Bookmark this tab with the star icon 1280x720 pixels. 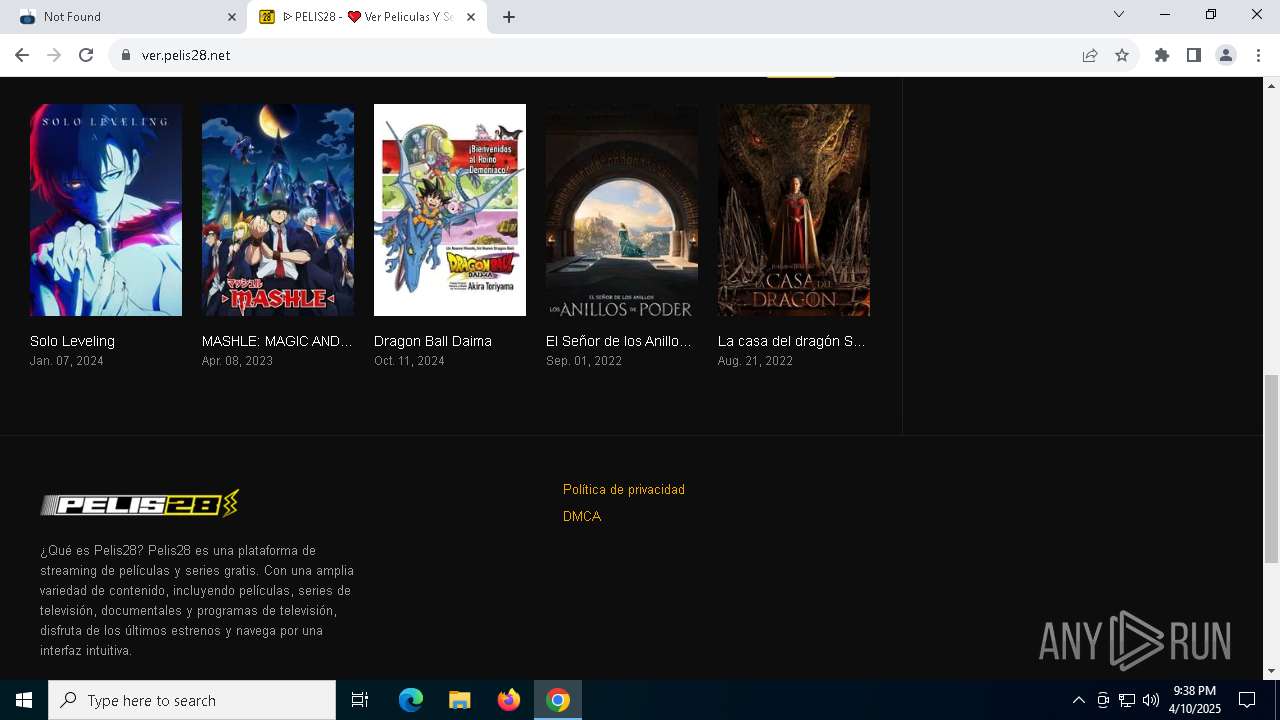tap(1122, 55)
